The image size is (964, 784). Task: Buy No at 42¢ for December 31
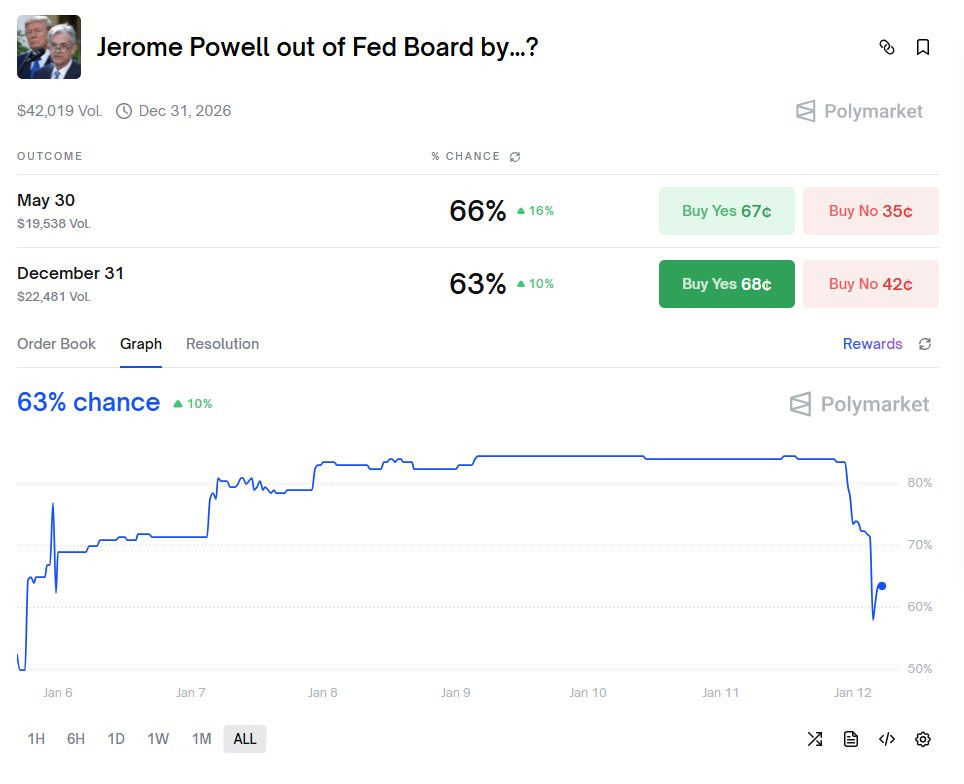[870, 284]
